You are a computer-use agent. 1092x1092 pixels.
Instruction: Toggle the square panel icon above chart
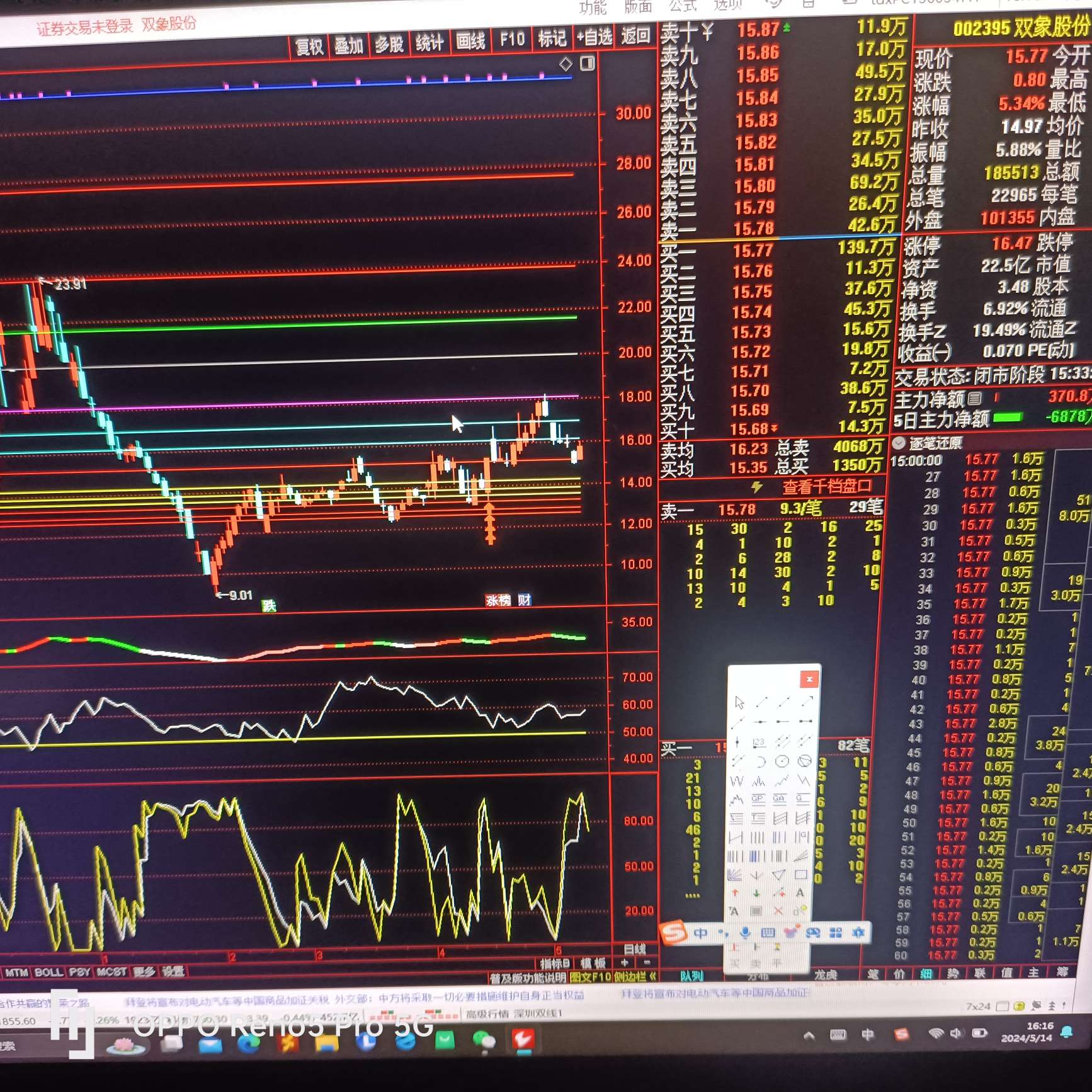pos(587,64)
